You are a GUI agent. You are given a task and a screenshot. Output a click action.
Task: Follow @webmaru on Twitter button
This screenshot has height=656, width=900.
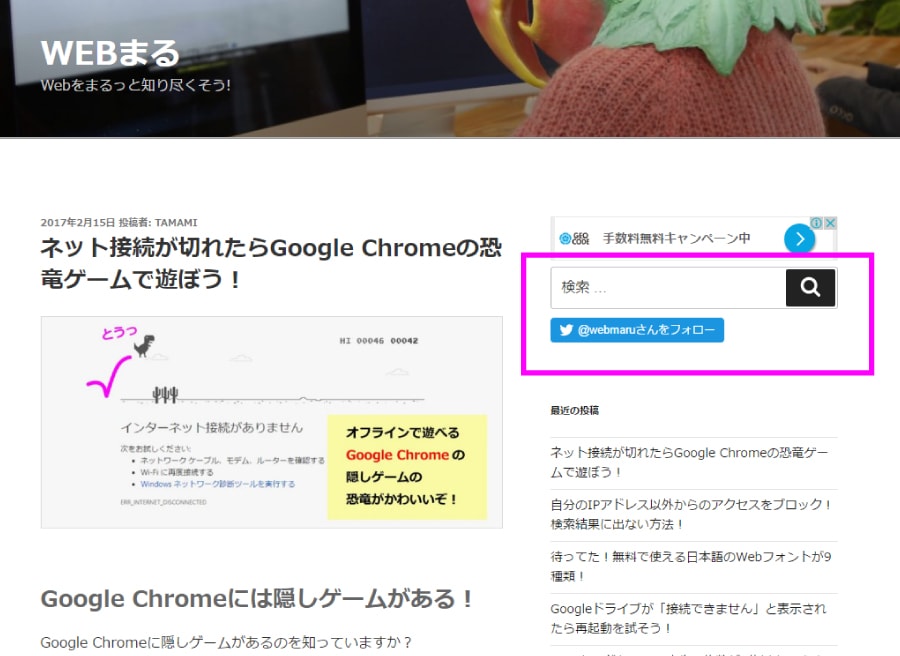[637, 330]
